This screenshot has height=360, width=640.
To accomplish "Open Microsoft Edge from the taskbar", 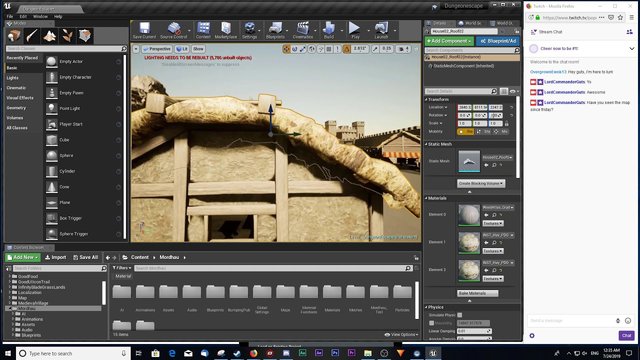I will (x=172, y=353).
